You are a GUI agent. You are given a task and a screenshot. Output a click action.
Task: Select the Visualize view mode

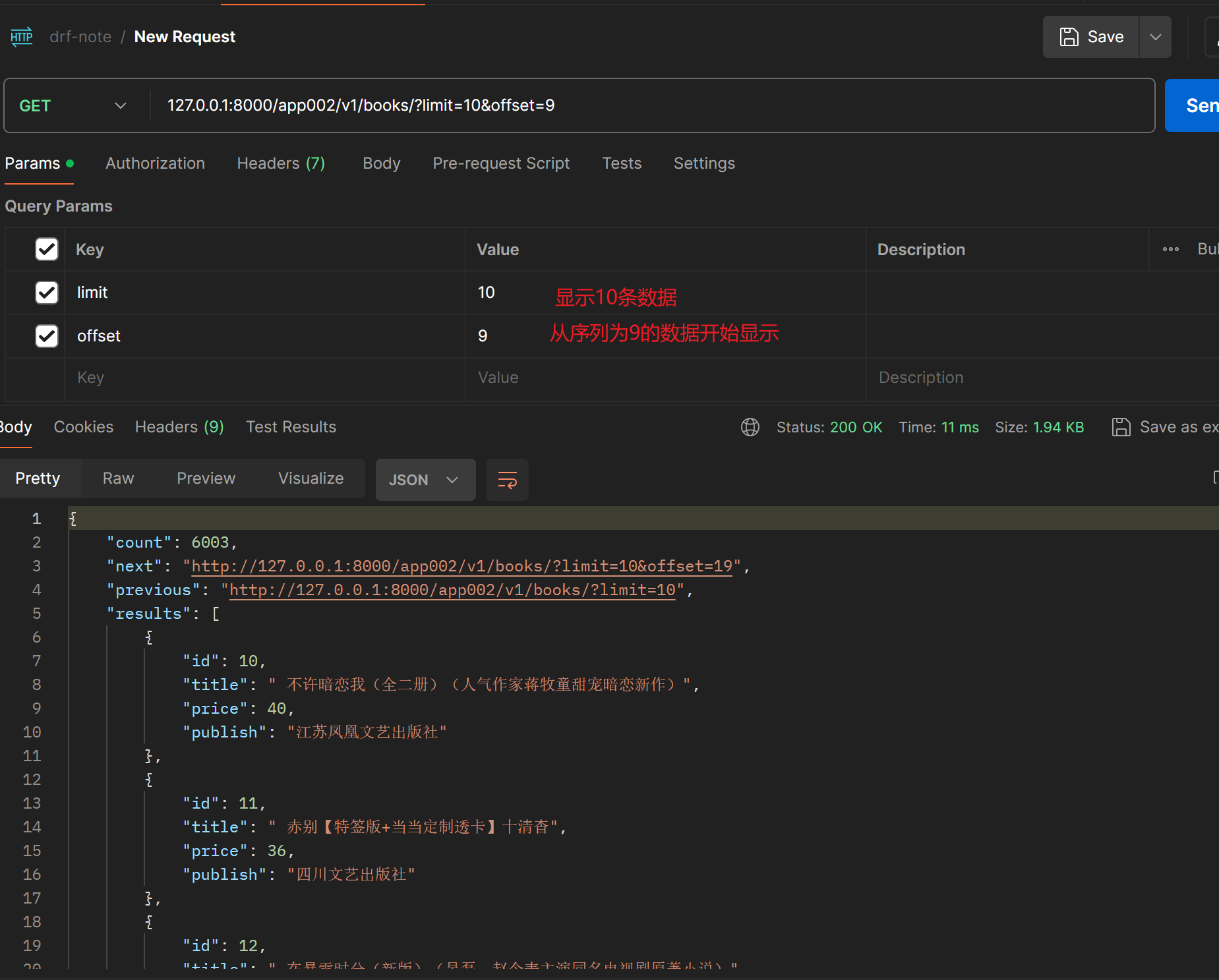click(x=311, y=478)
